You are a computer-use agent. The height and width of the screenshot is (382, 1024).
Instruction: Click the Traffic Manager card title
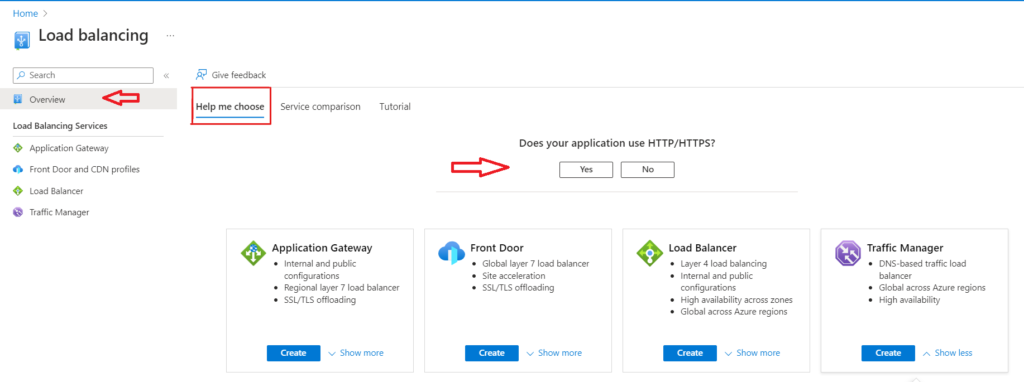[905, 248]
